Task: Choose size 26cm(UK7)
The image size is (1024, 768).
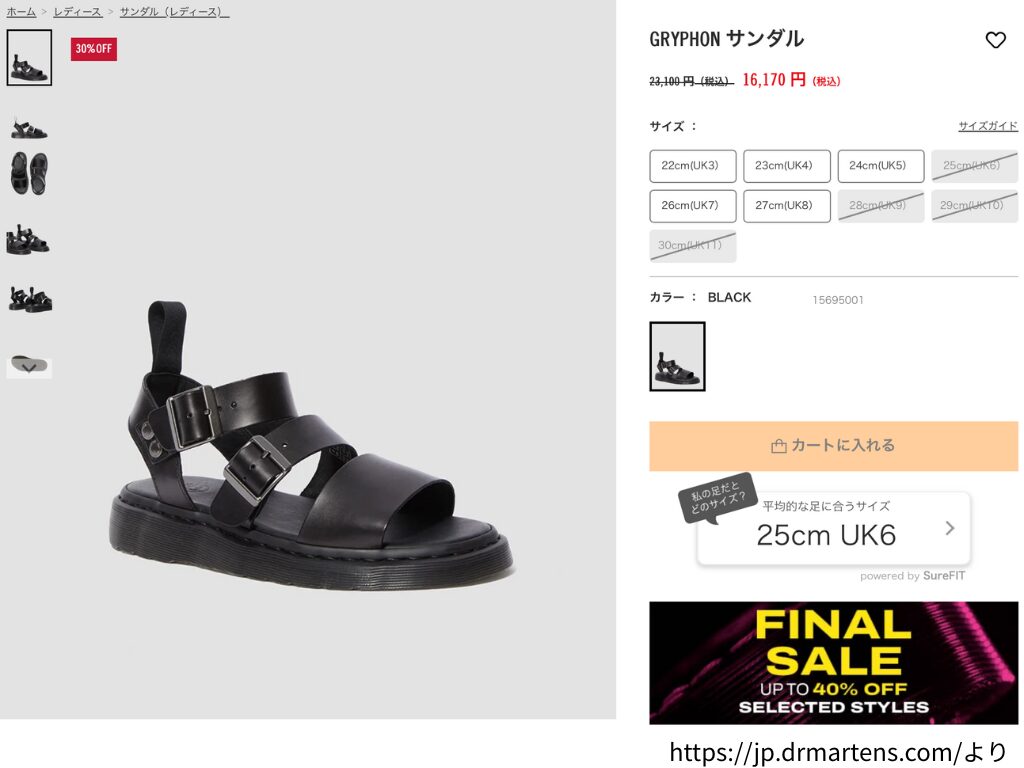Action: point(692,206)
